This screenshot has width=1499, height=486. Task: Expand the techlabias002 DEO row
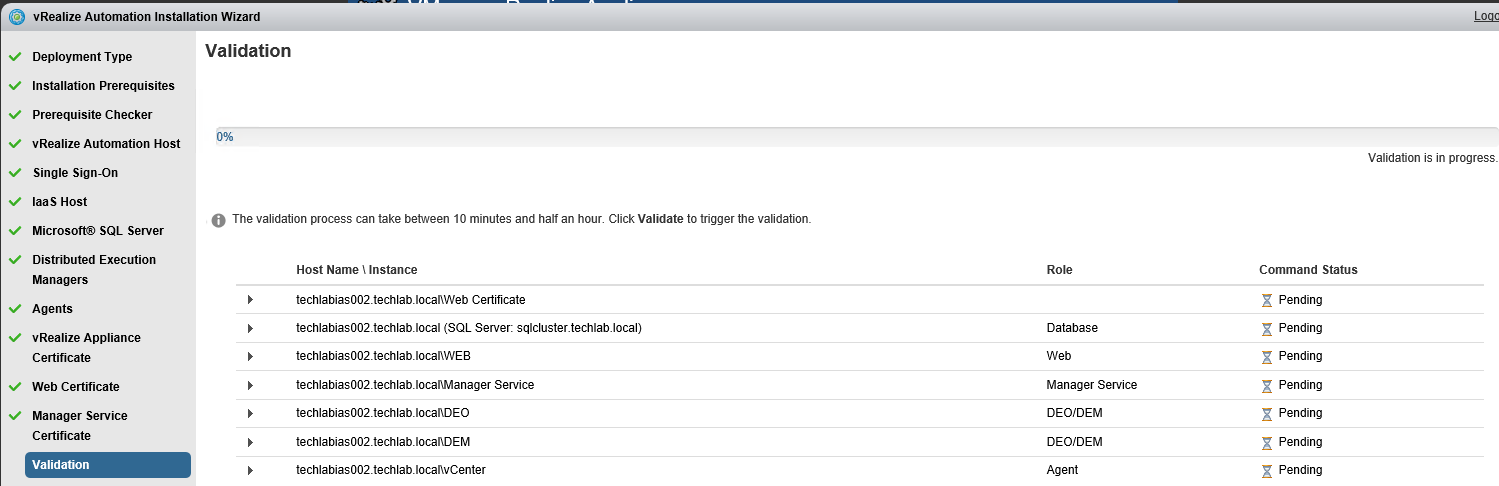(250, 413)
